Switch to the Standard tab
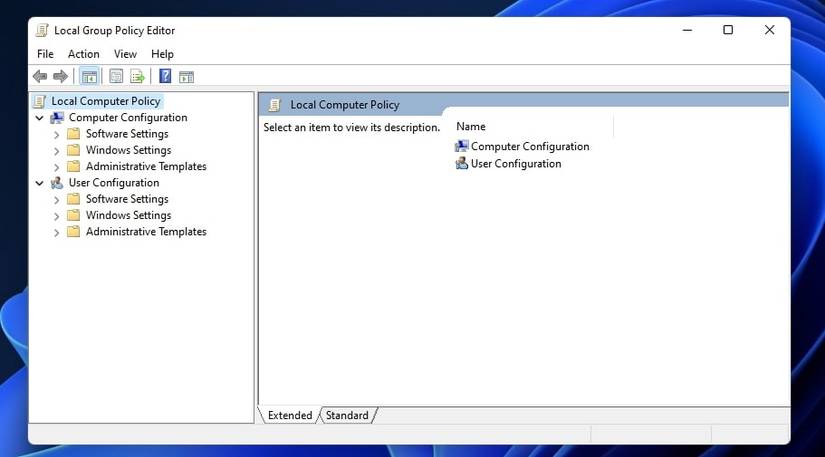The height and width of the screenshot is (457, 825). point(347,415)
